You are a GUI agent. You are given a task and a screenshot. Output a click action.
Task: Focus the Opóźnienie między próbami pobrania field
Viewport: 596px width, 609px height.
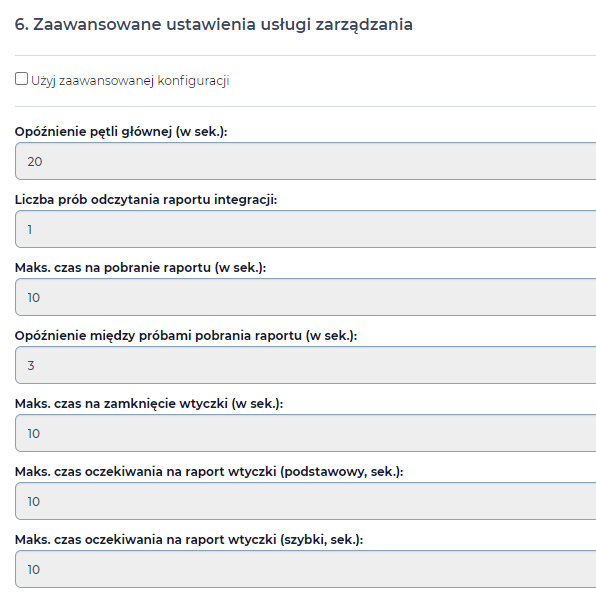(306, 365)
